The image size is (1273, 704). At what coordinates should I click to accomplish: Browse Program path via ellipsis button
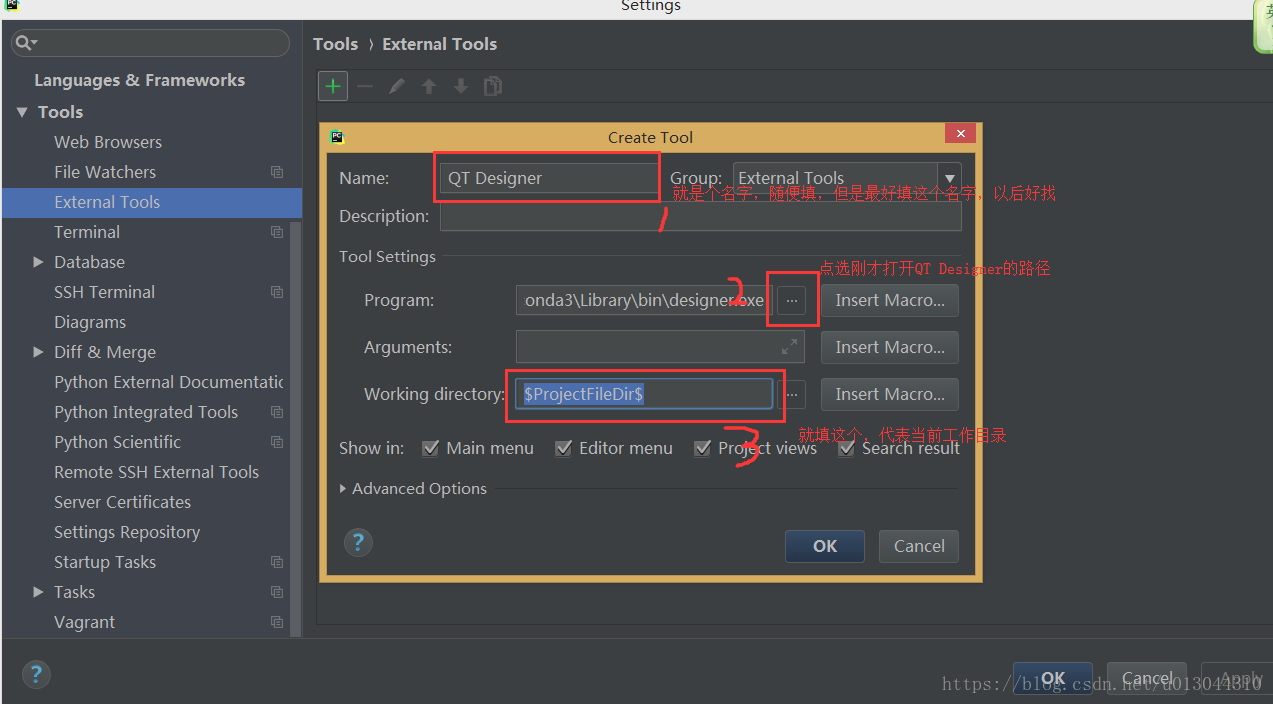pos(792,300)
